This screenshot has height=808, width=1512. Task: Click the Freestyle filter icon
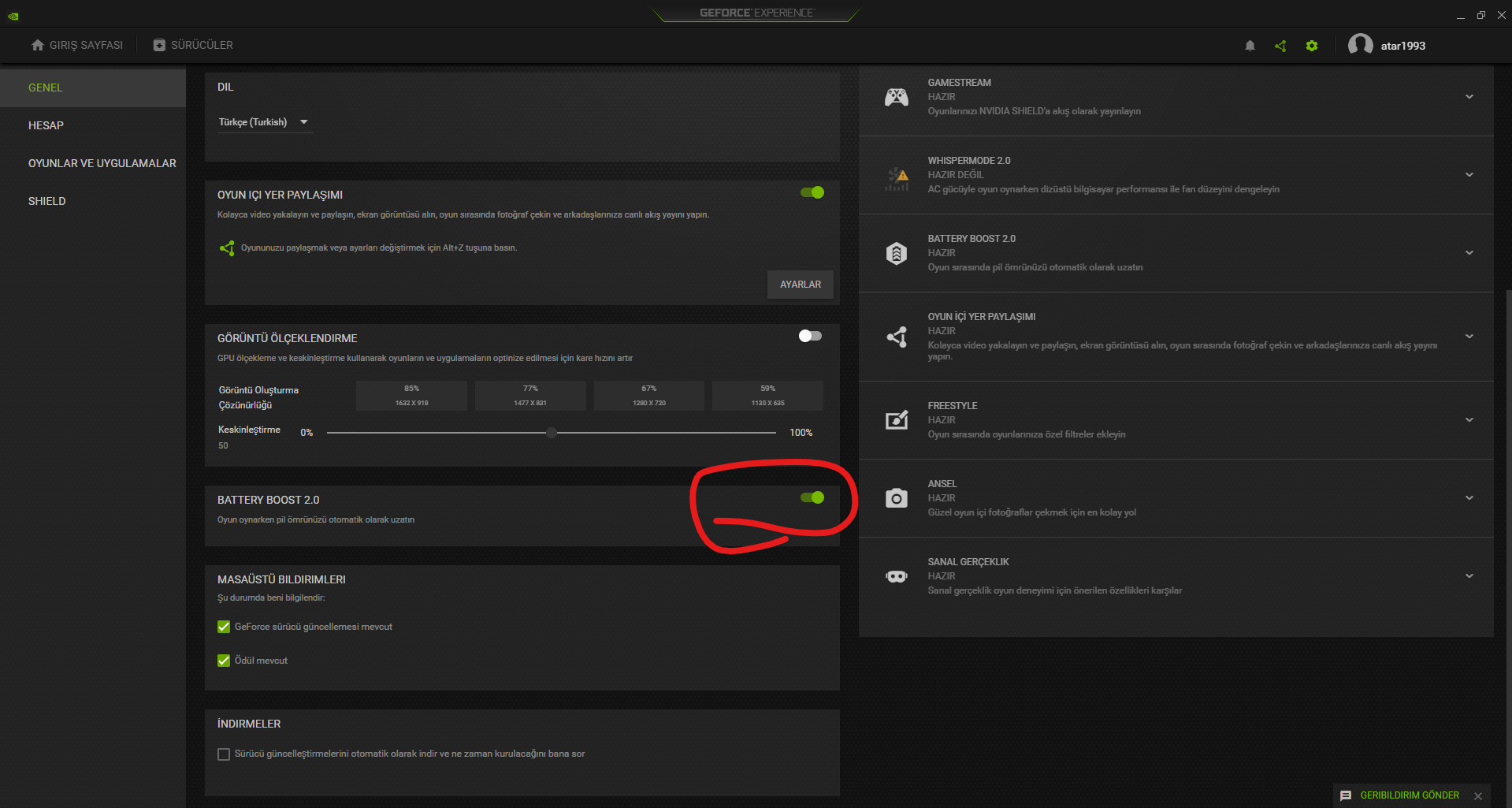coord(897,420)
